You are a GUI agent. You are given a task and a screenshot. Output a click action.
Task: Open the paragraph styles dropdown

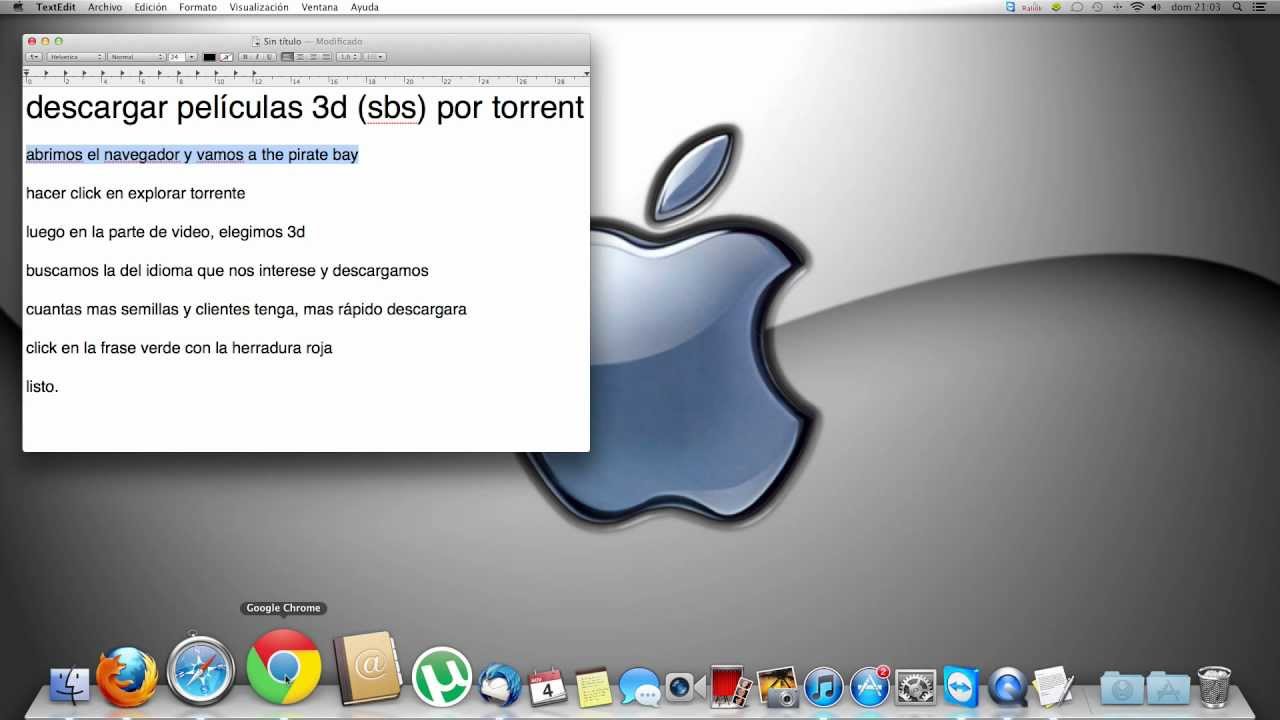34,57
